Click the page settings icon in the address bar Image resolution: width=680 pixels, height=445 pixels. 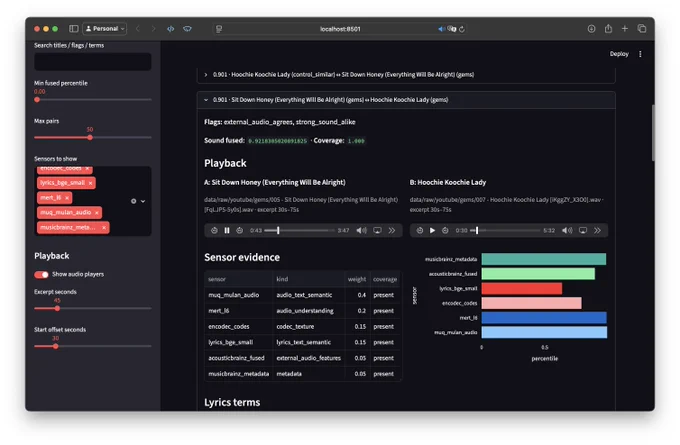[x=219, y=29]
